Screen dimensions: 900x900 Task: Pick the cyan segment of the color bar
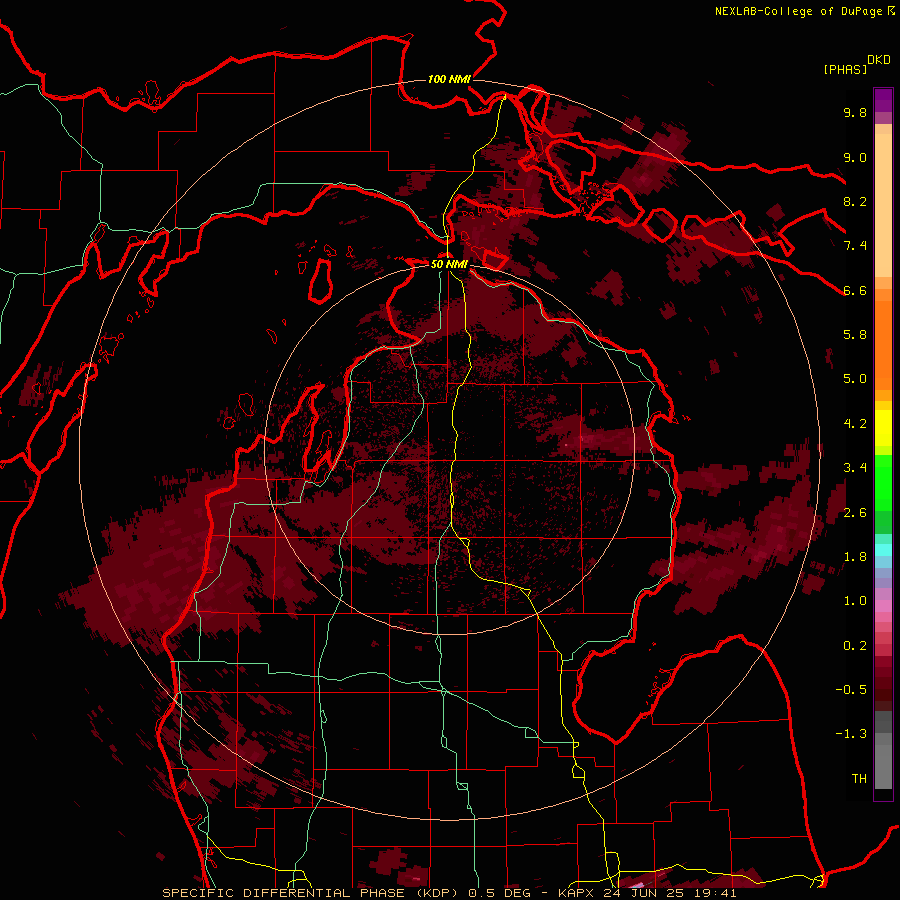[883, 549]
